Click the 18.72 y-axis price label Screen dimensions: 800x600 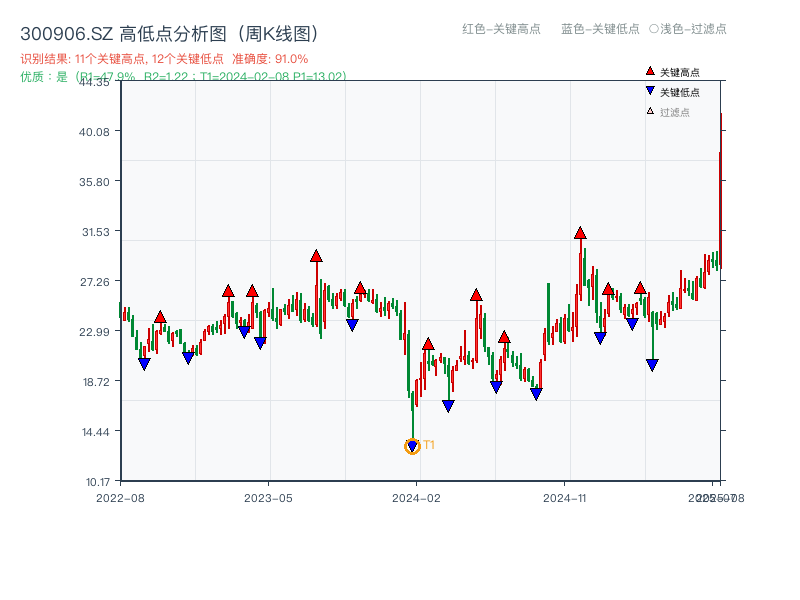coord(96,382)
